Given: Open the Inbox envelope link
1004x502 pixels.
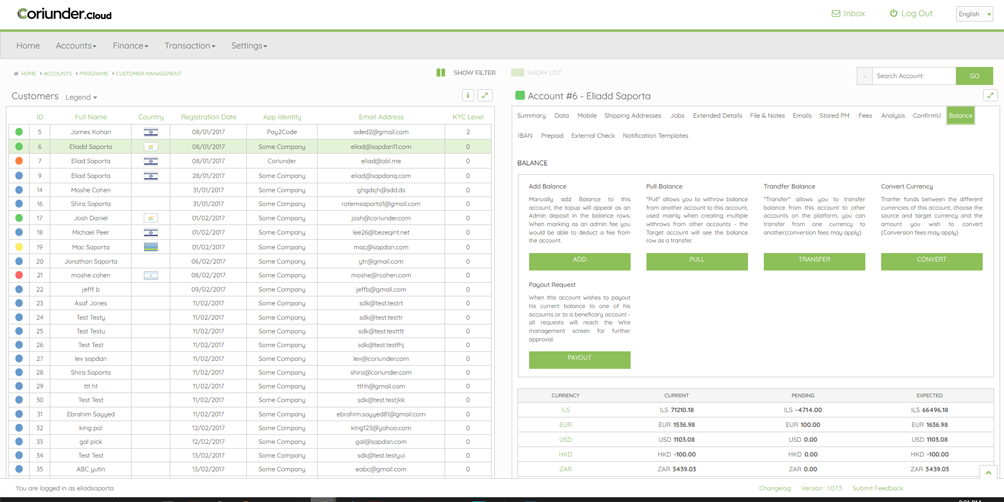Looking at the screenshot, I should (x=848, y=13).
